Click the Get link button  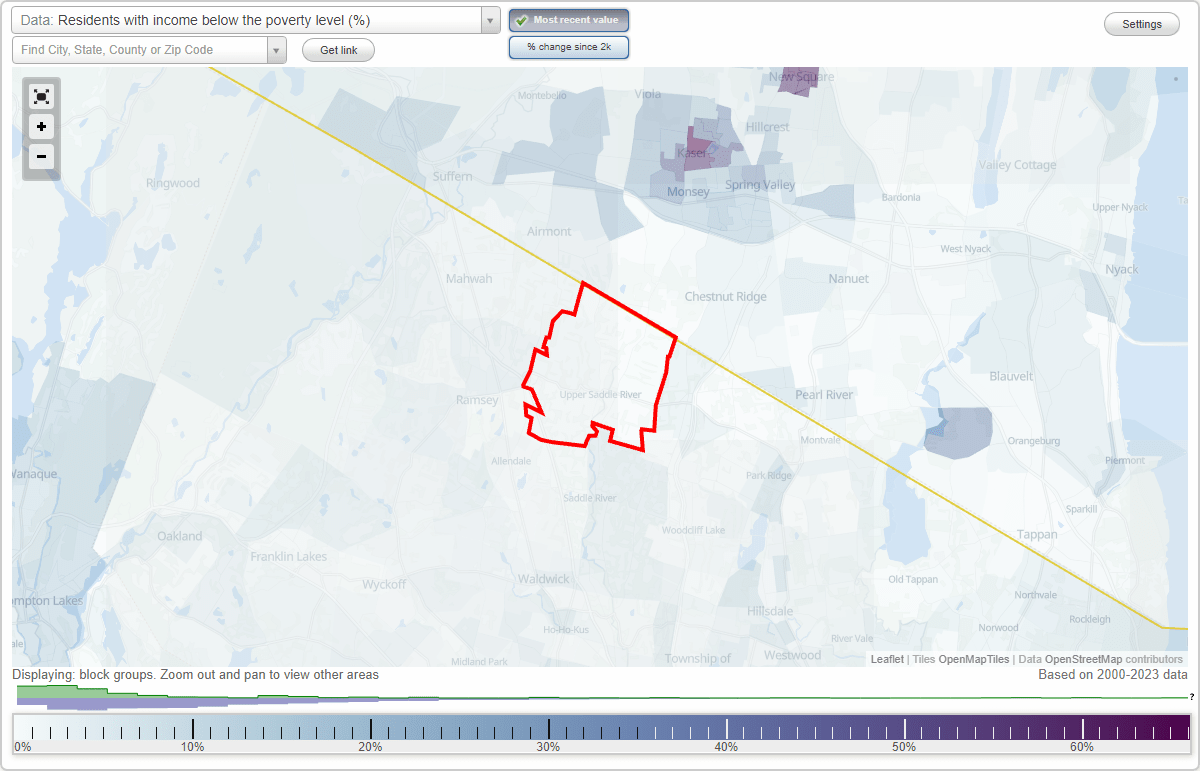pos(338,49)
